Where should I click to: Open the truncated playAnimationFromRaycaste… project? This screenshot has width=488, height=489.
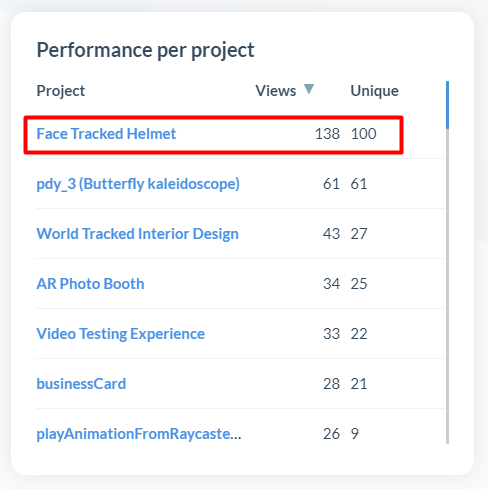coord(139,434)
